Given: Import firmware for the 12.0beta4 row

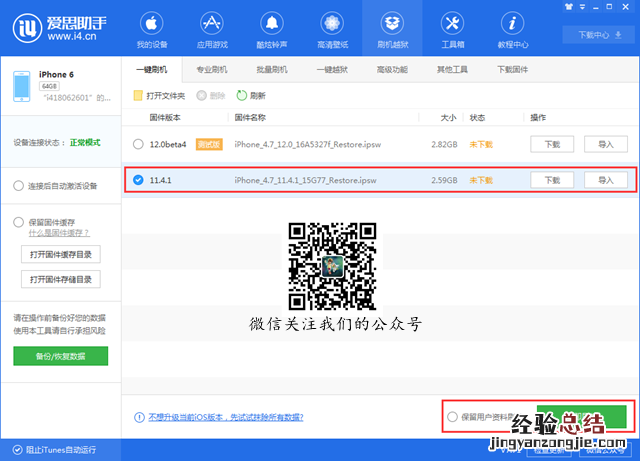Looking at the screenshot, I should (606, 144).
